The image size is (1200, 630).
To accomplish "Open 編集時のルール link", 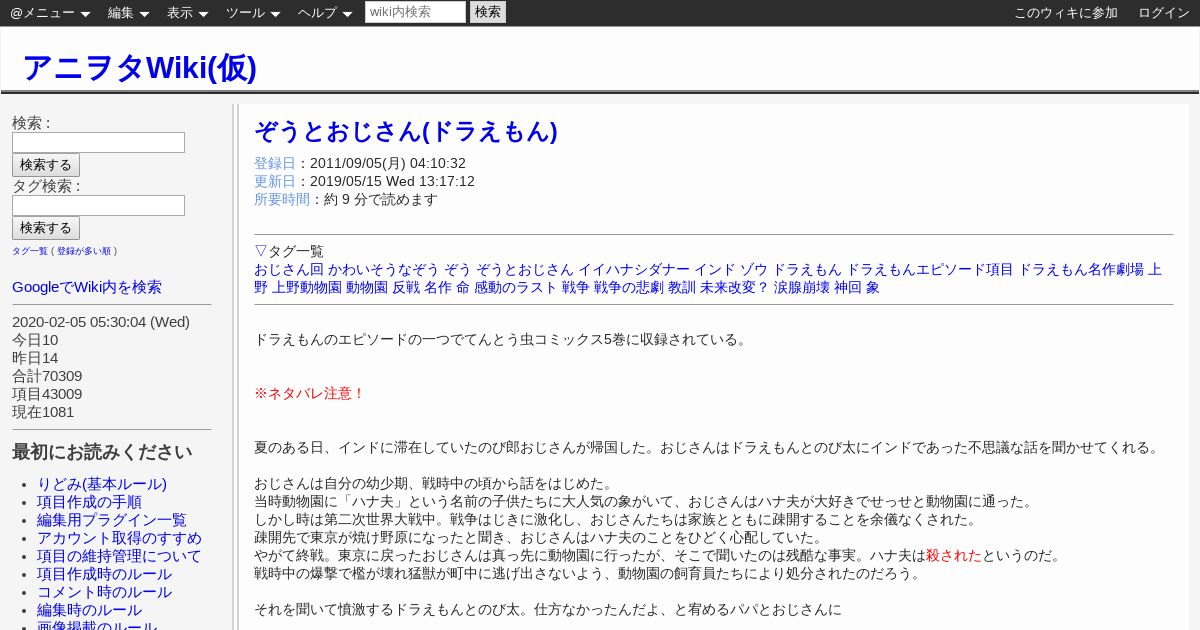I will point(89,610).
